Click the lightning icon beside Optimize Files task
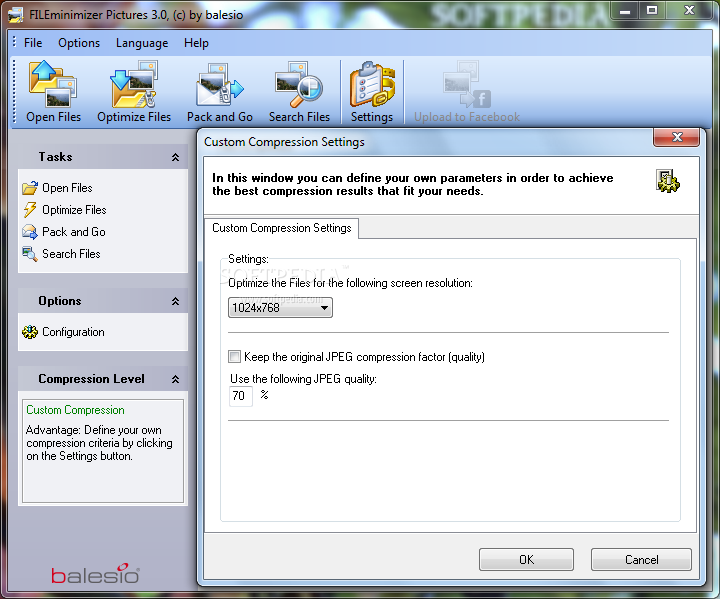This screenshot has width=720, height=599. [30, 210]
